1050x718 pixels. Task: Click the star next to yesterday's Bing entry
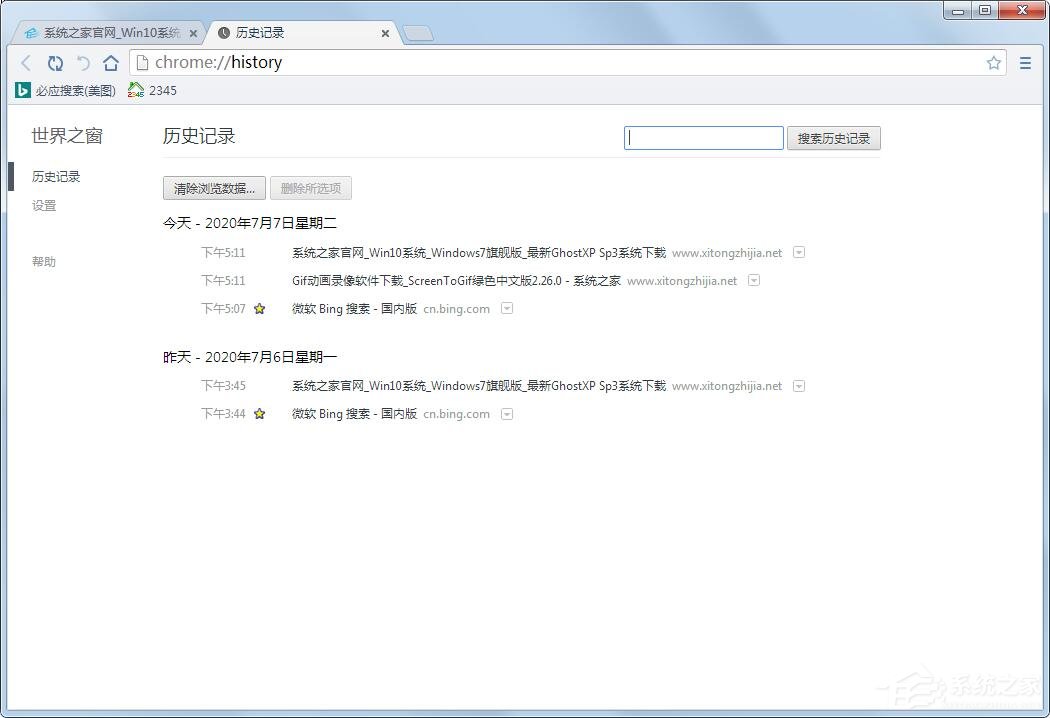[x=259, y=413]
